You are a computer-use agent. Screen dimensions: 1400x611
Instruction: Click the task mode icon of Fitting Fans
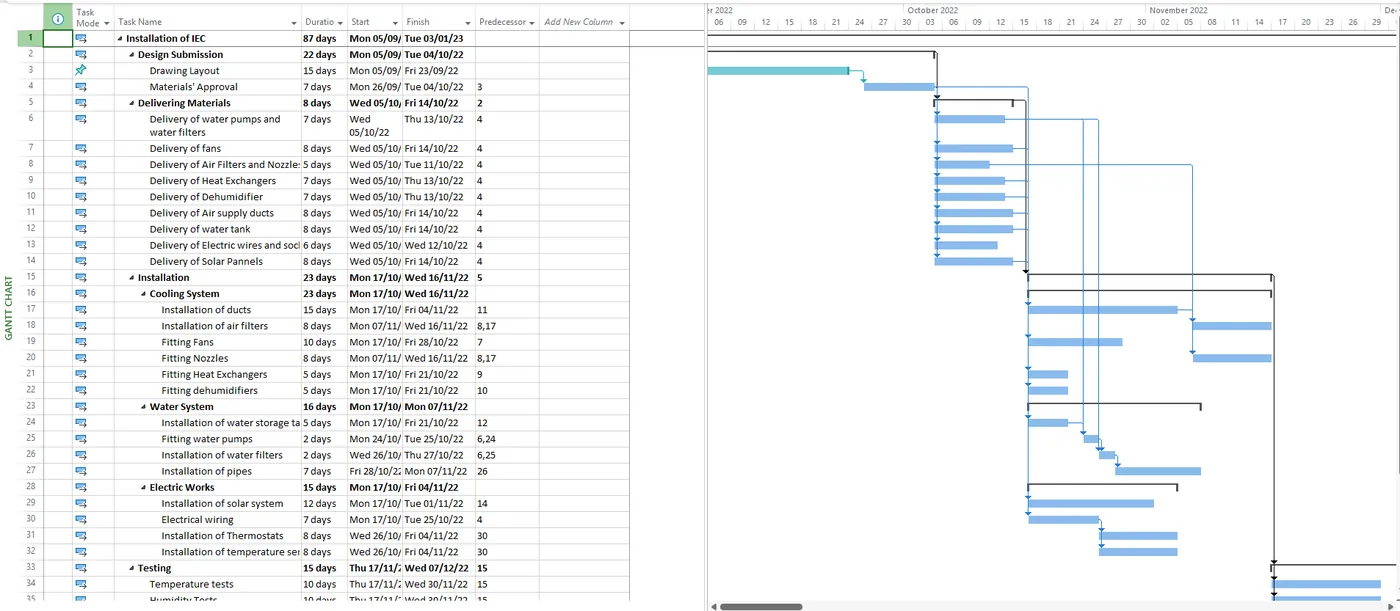click(x=81, y=342)
